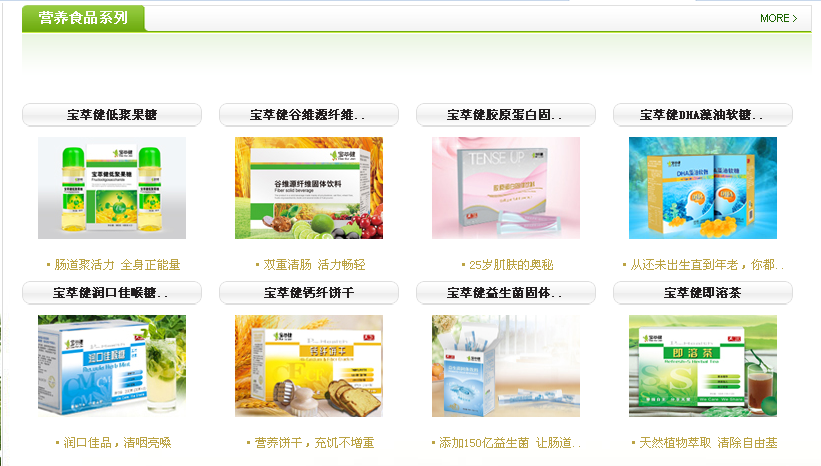821x466 pixels.
Task: Open the green instant tea product image
Action: click(x=703, y=366)
